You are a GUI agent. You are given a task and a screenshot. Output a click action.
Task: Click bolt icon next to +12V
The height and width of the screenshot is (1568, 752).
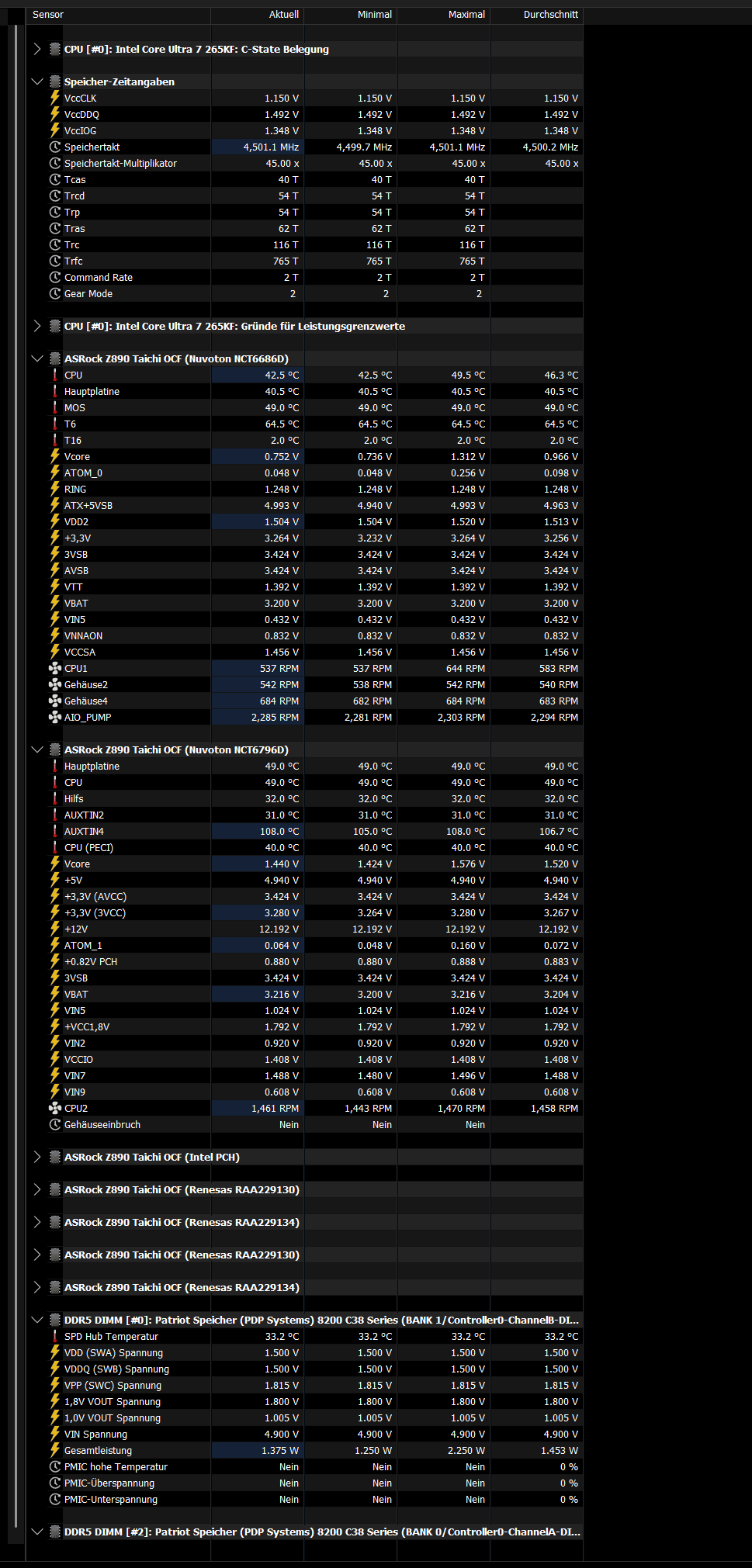(55, 929)
